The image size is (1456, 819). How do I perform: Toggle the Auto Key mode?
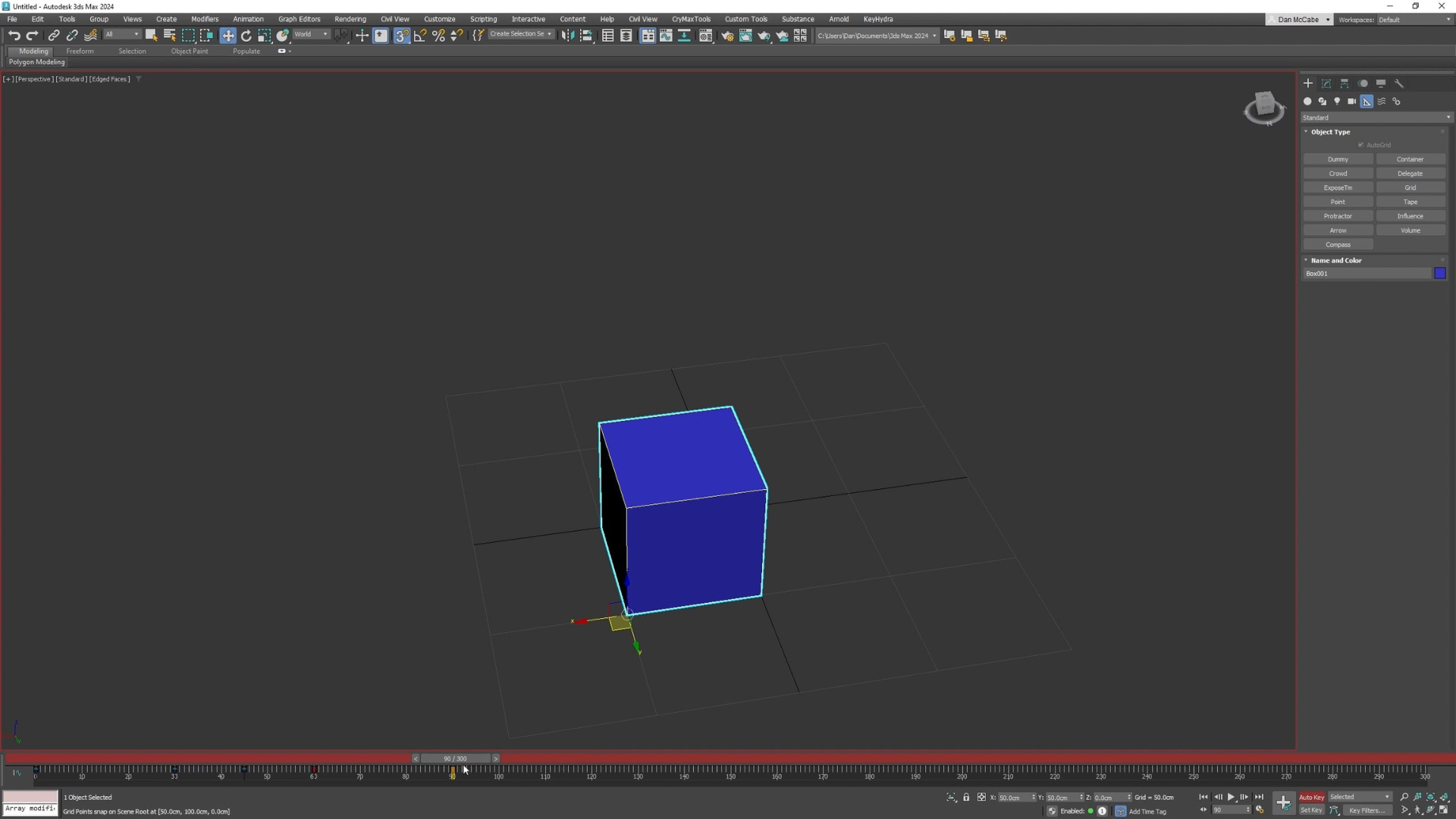(x=1311, y=797)
